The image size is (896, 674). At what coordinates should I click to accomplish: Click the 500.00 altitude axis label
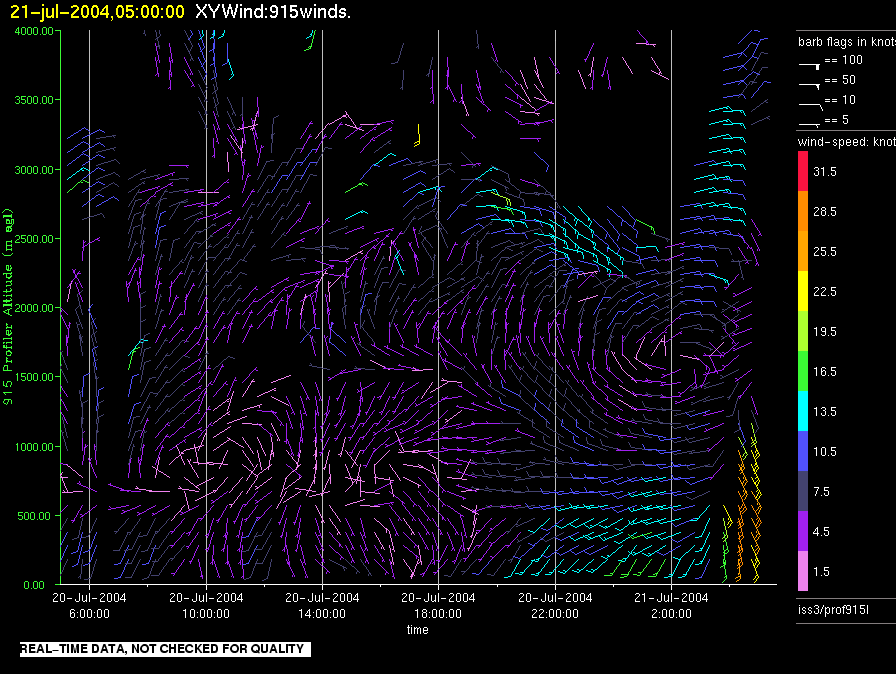click(x=34, y=516)
